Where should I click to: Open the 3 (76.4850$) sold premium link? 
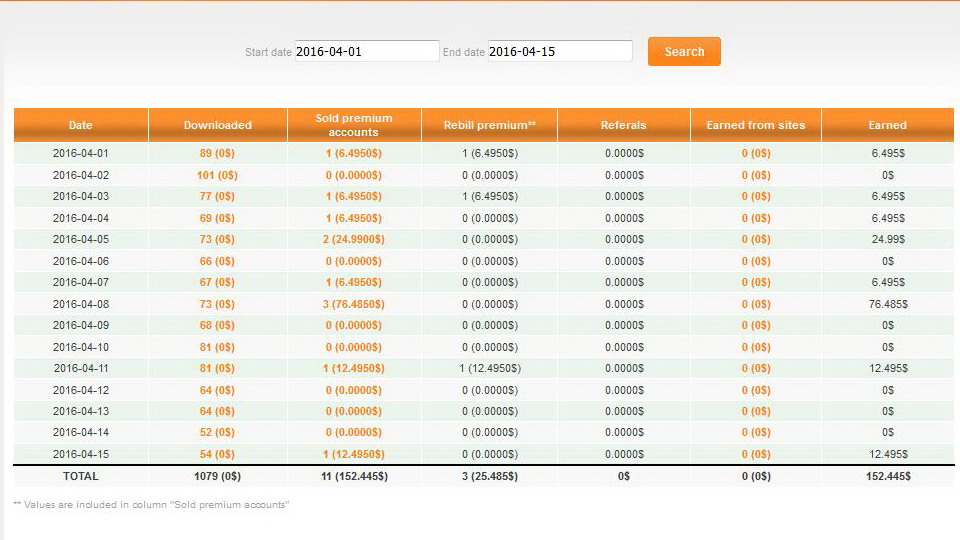(354, 304)
